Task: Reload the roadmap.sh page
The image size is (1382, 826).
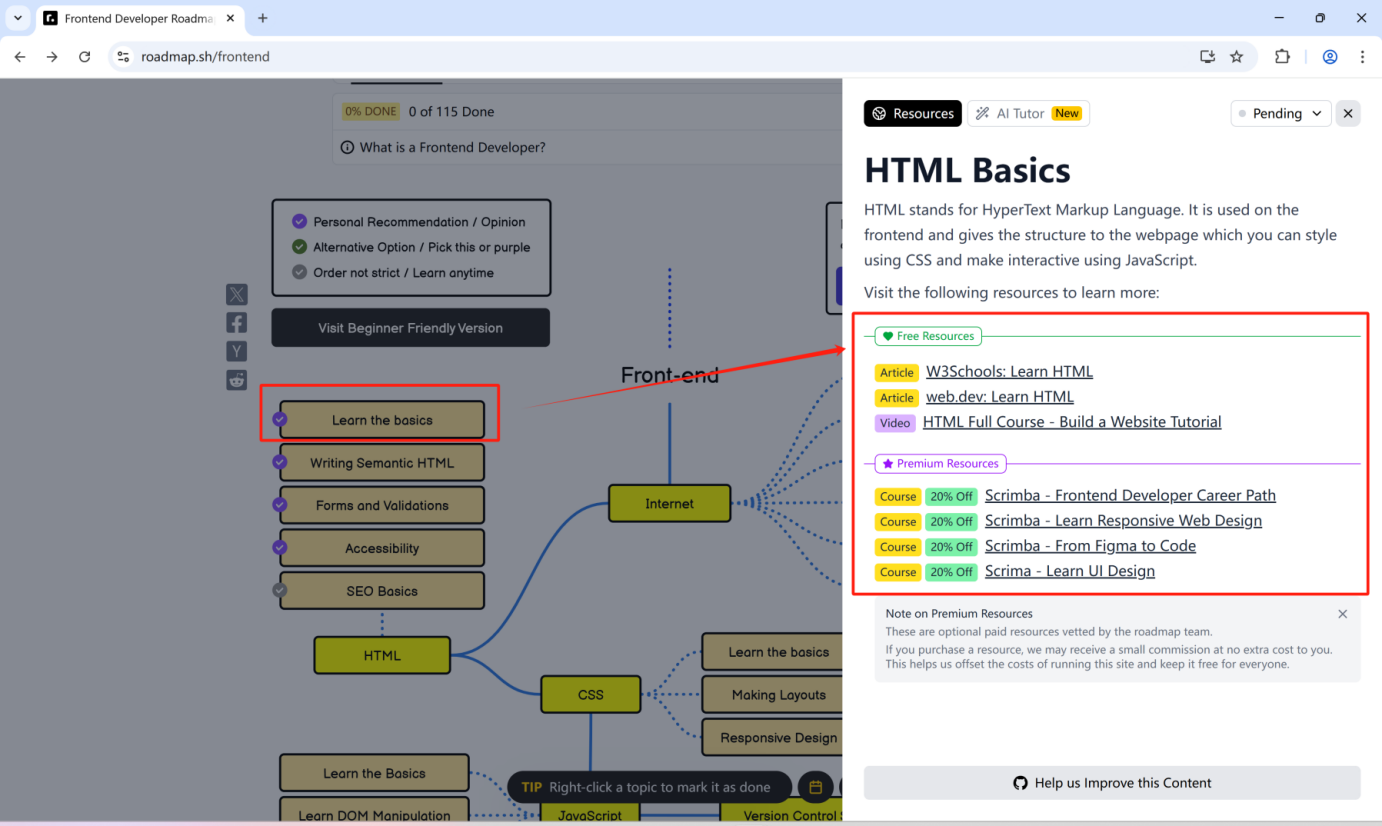Action: tap(85, 57)
